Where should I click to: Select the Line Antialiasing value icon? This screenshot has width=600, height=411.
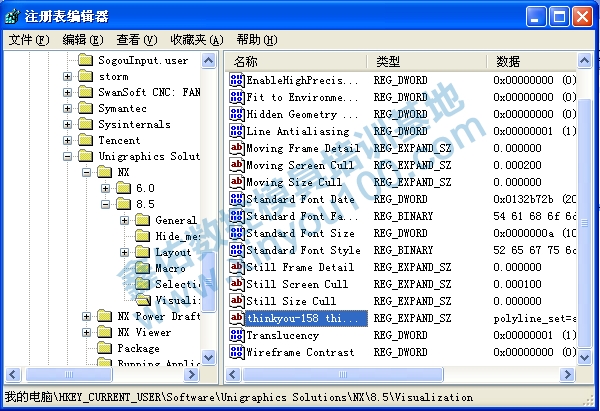(x=236, y=131)
